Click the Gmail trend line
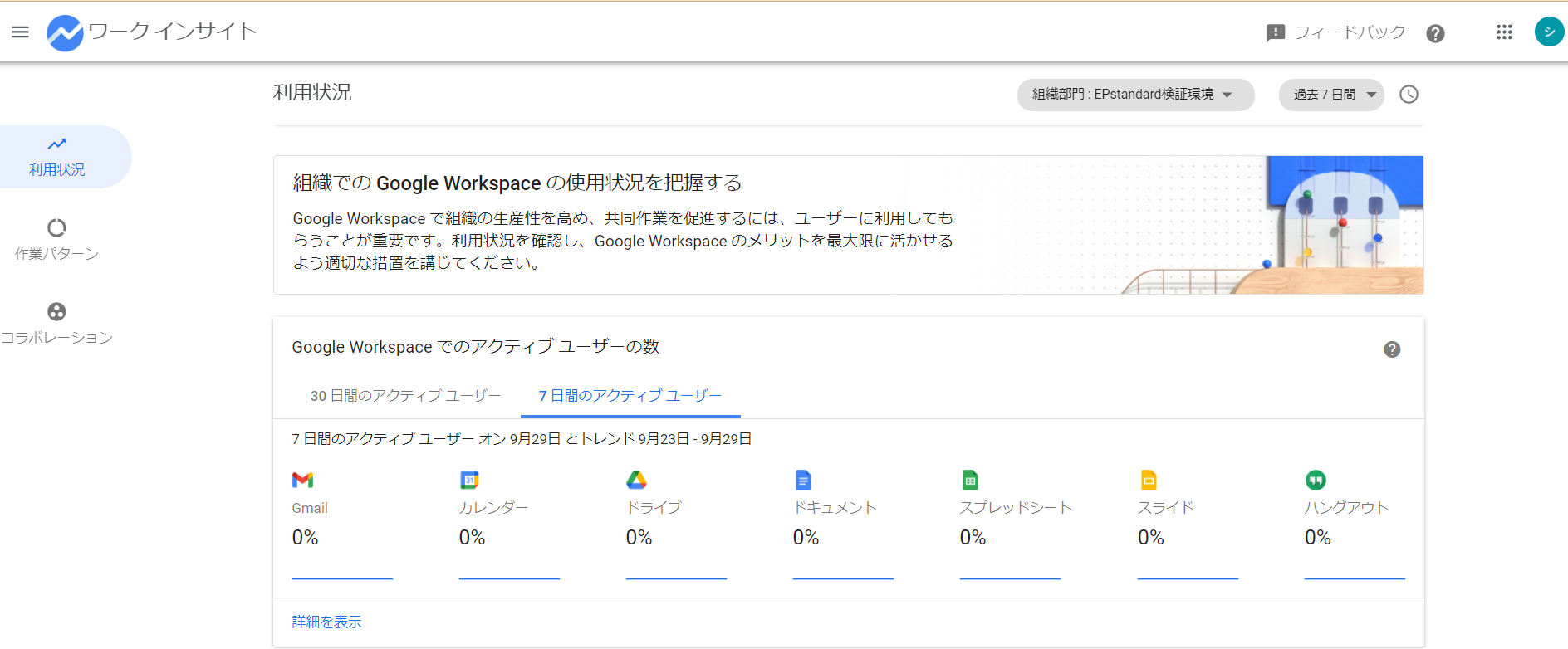 pos(342,578)
